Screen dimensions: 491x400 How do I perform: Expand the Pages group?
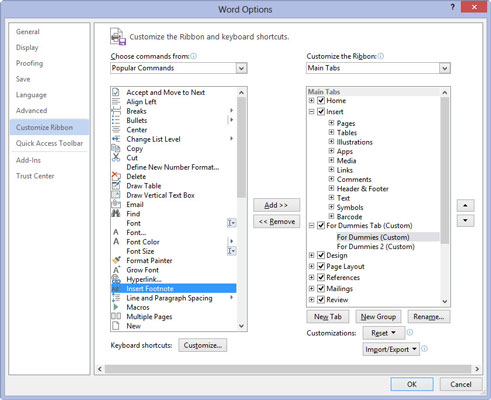[x=331, y=123]
